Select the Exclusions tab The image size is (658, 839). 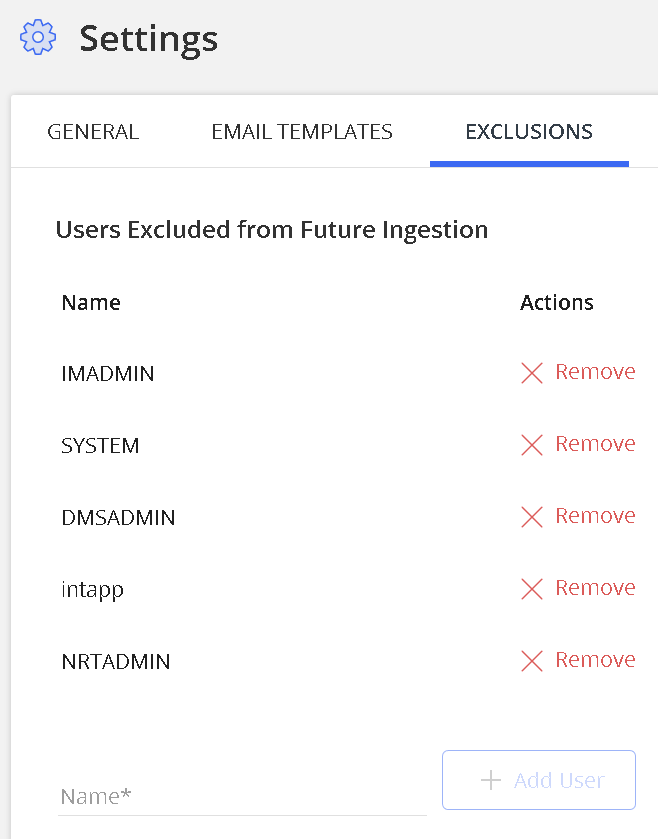529,132
